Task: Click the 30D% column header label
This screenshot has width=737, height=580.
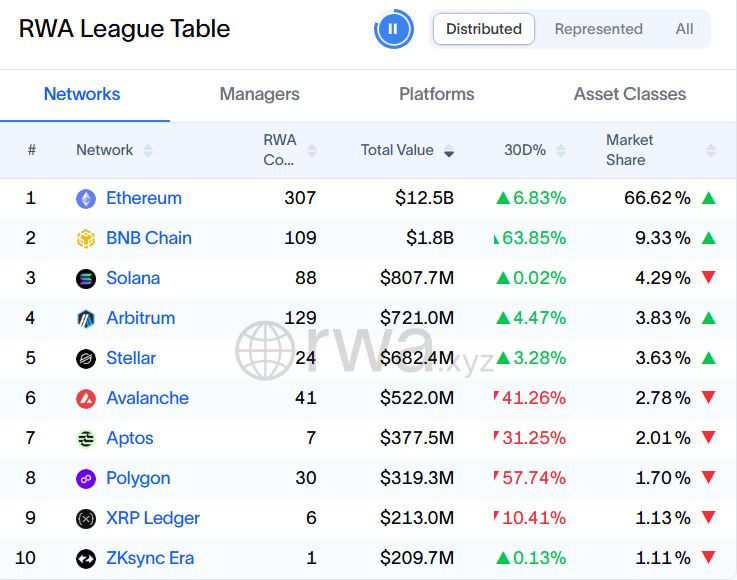Action: (525, 150)
